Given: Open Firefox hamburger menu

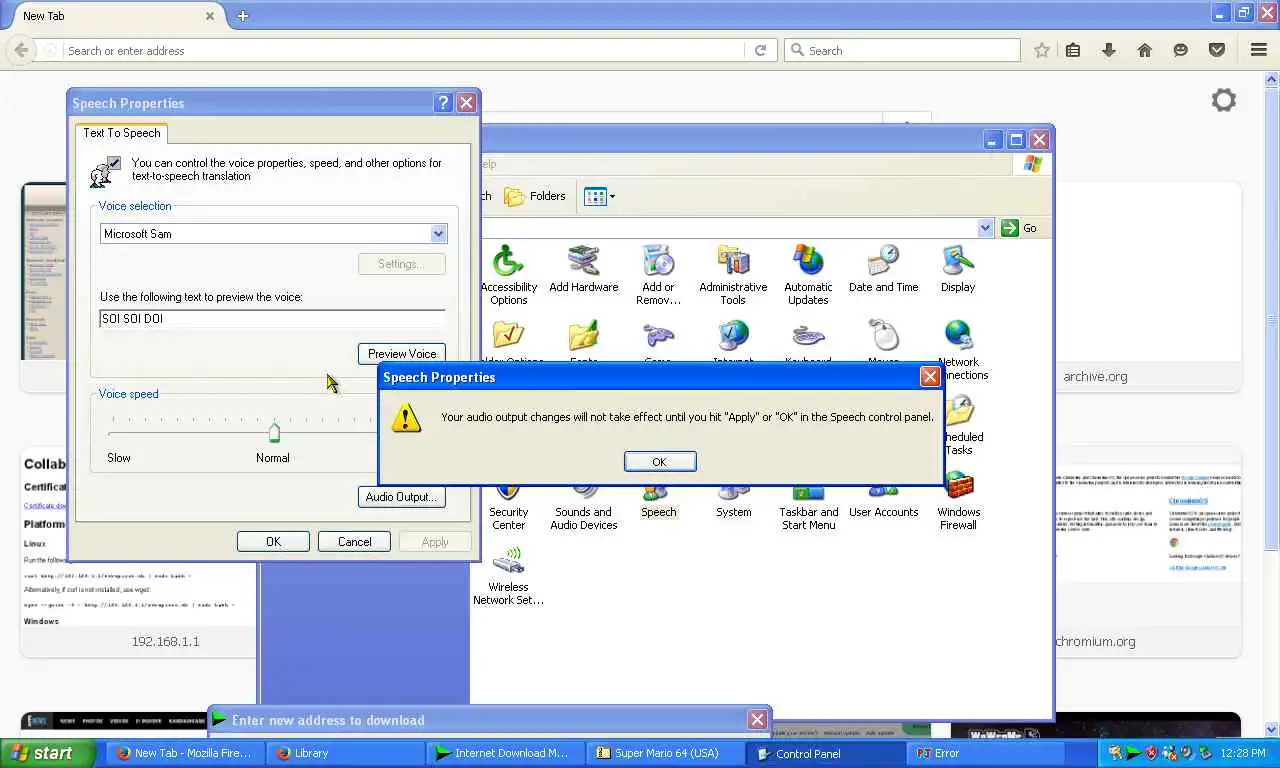Looking at the screenshot, I should tap(1259, 50).
